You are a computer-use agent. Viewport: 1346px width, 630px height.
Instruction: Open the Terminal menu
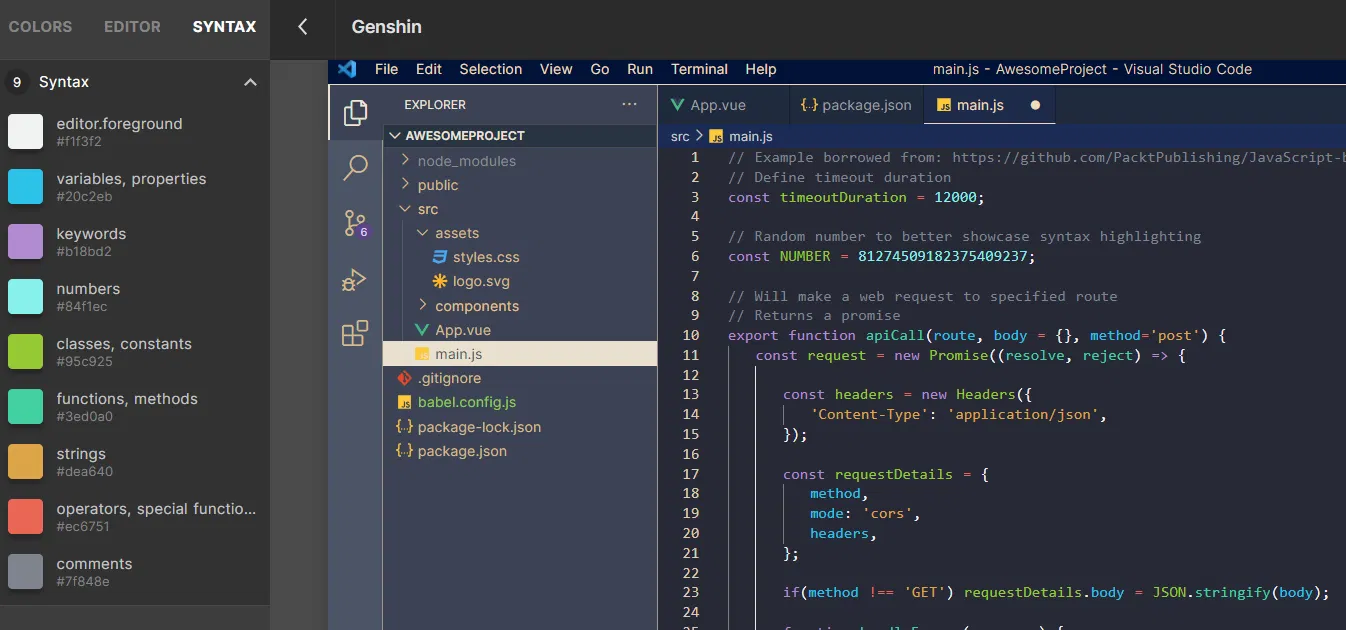point(698,69)
